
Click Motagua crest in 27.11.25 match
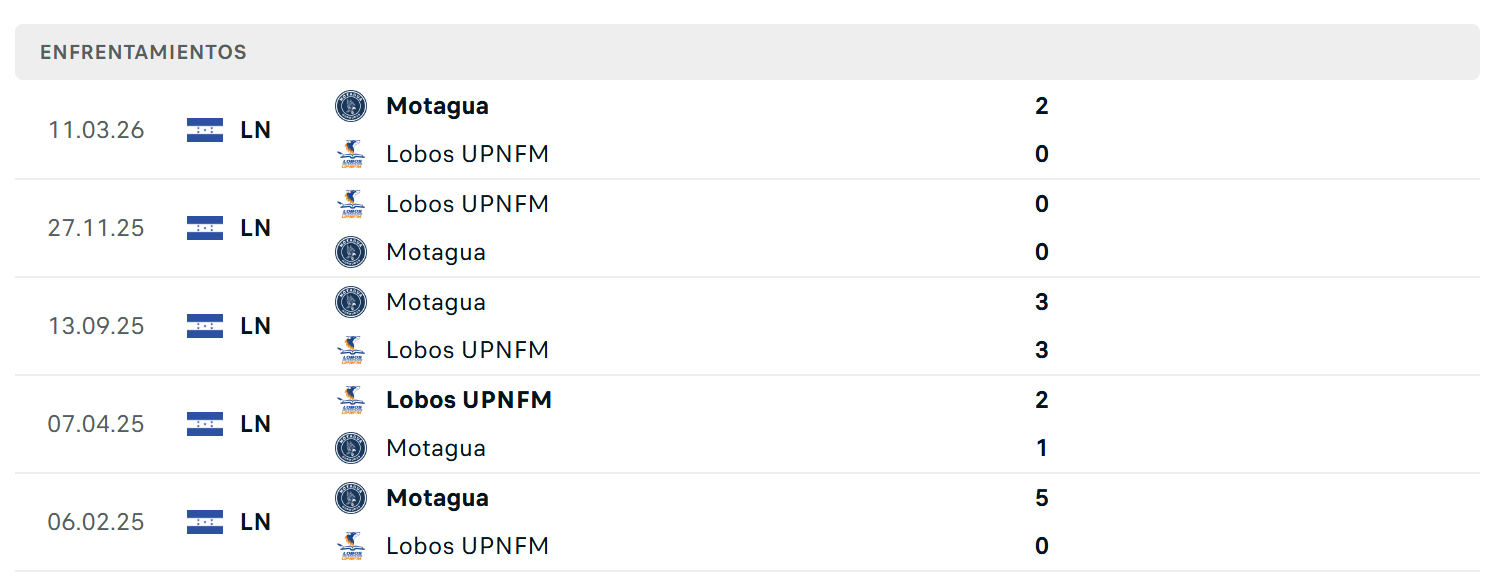351,252
